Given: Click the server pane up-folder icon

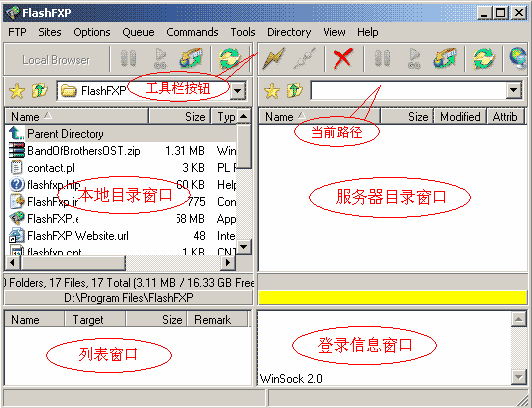Looking at the screenshot, I should pyautogui.click(x=295, y=91).
